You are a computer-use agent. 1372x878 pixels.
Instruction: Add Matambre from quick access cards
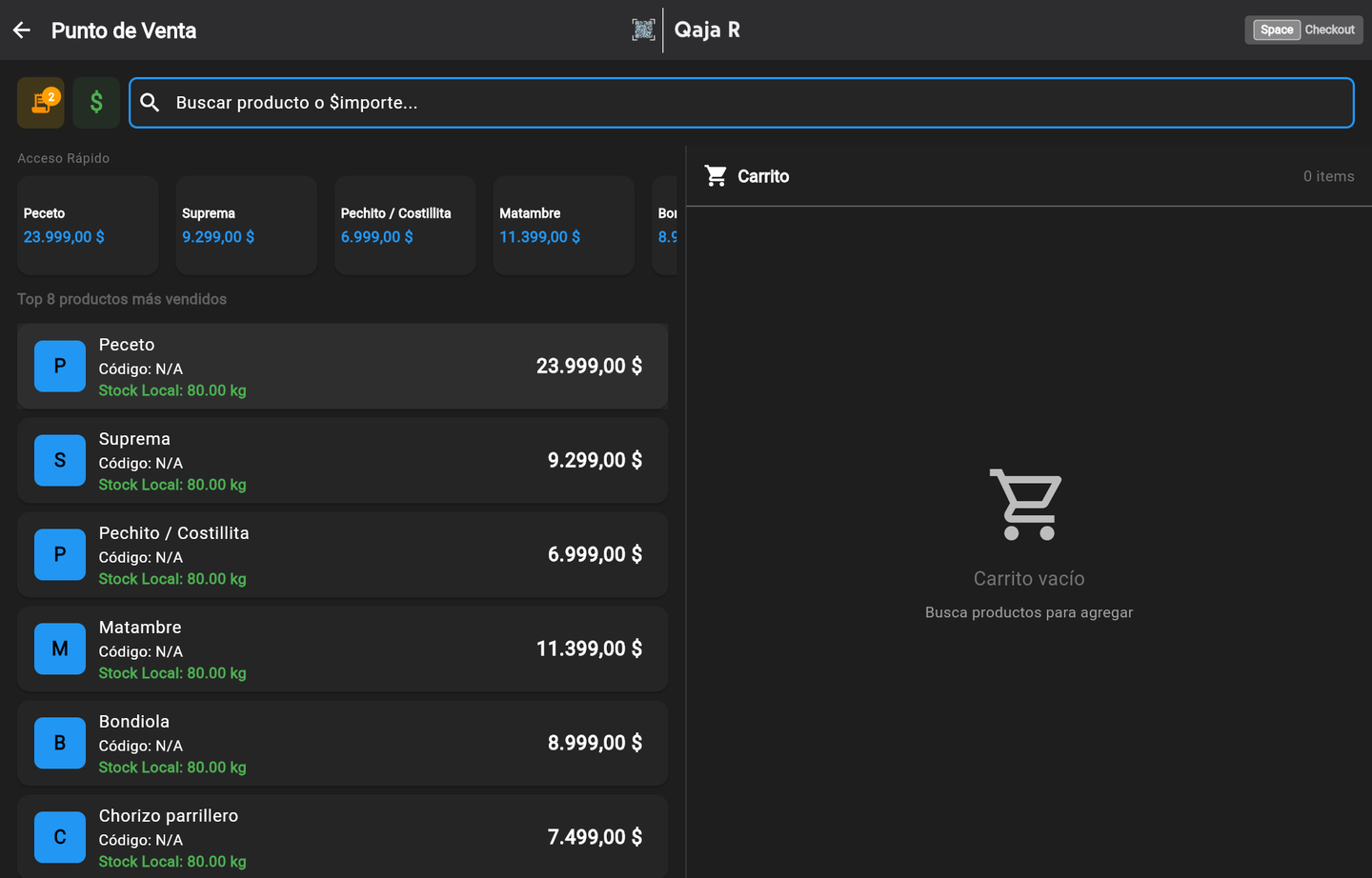[564, 225]
